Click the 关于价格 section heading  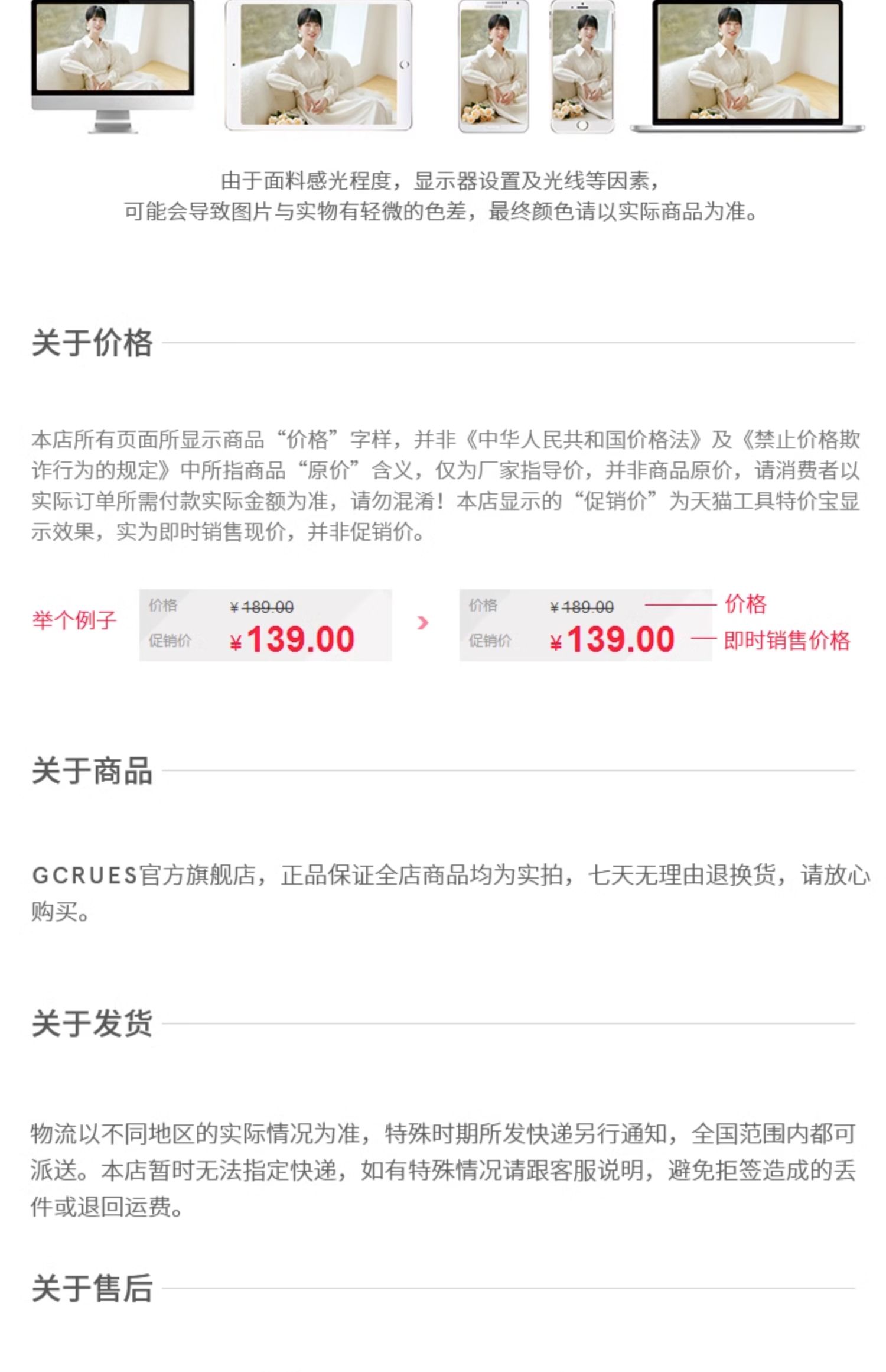pos(92,343)
